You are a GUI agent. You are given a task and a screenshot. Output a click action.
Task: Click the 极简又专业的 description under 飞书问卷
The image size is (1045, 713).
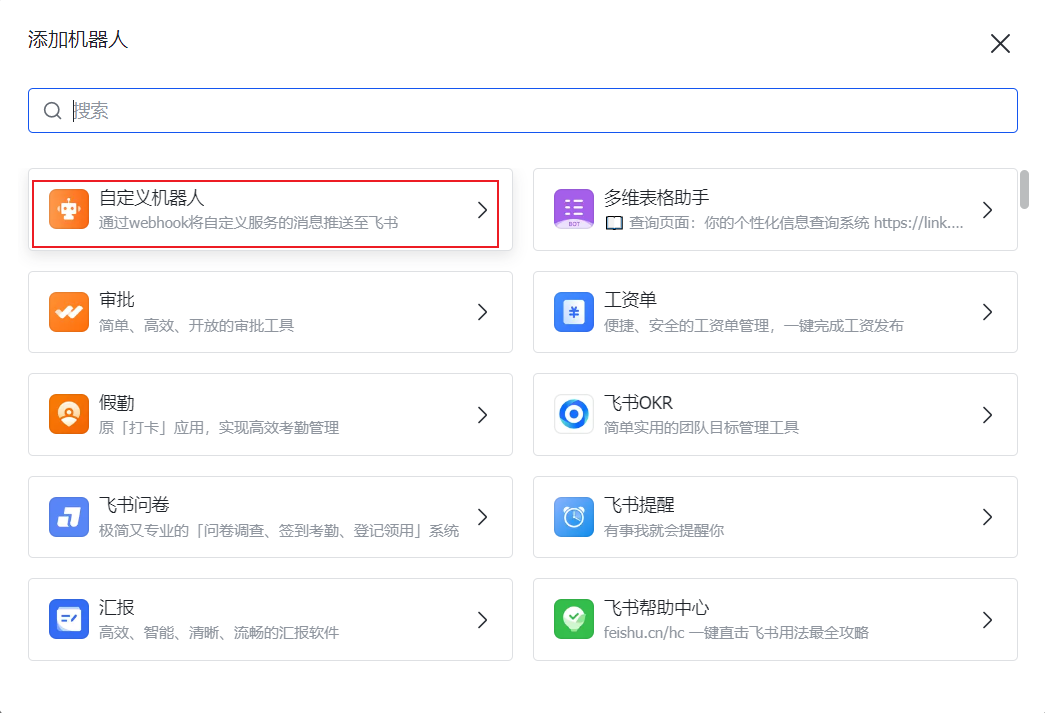(279, 530)
